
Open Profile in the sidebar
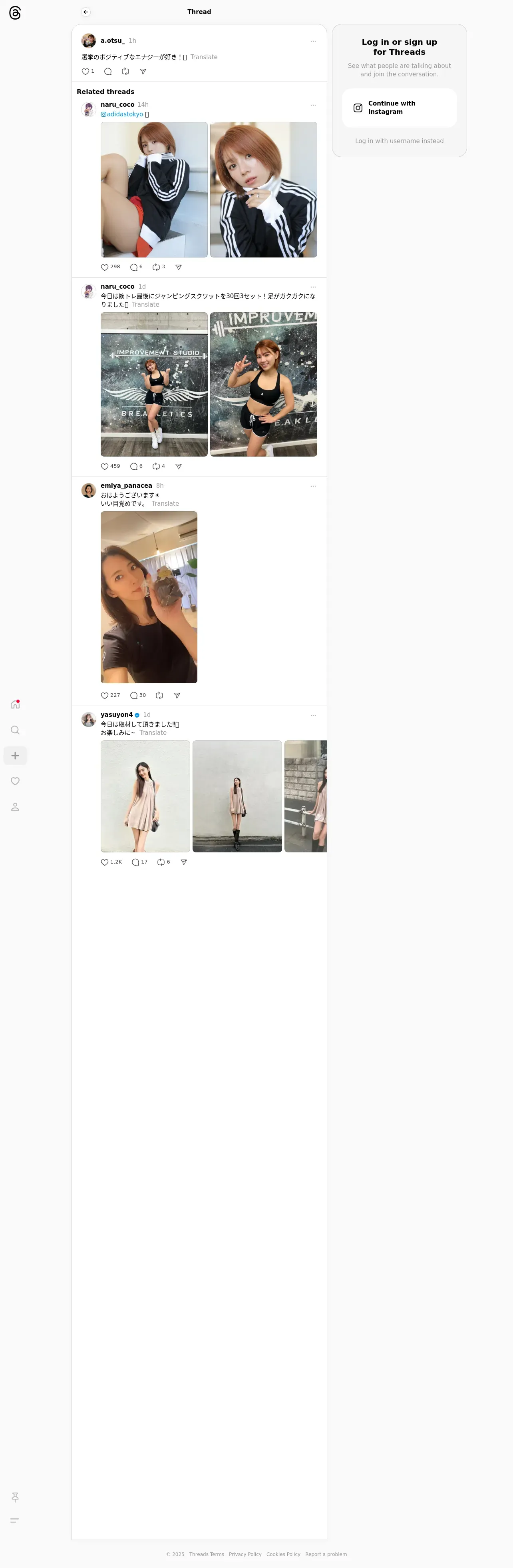point(15,807)
